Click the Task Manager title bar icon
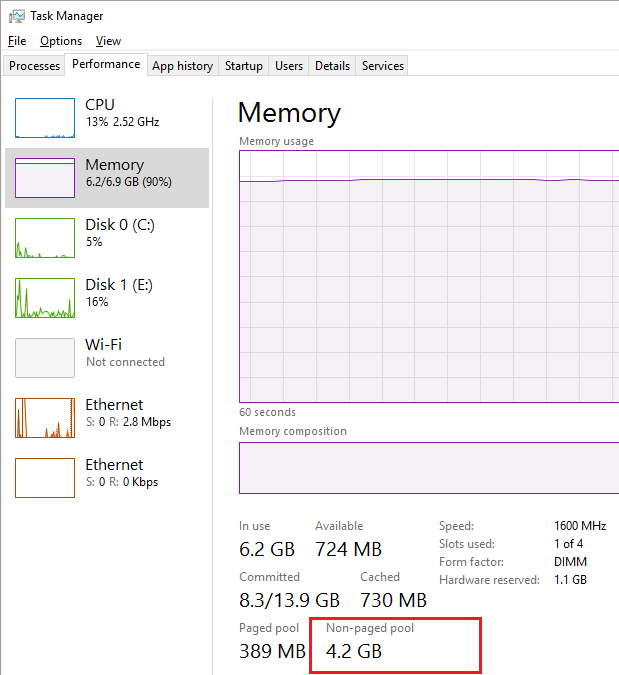 [17, 16]
